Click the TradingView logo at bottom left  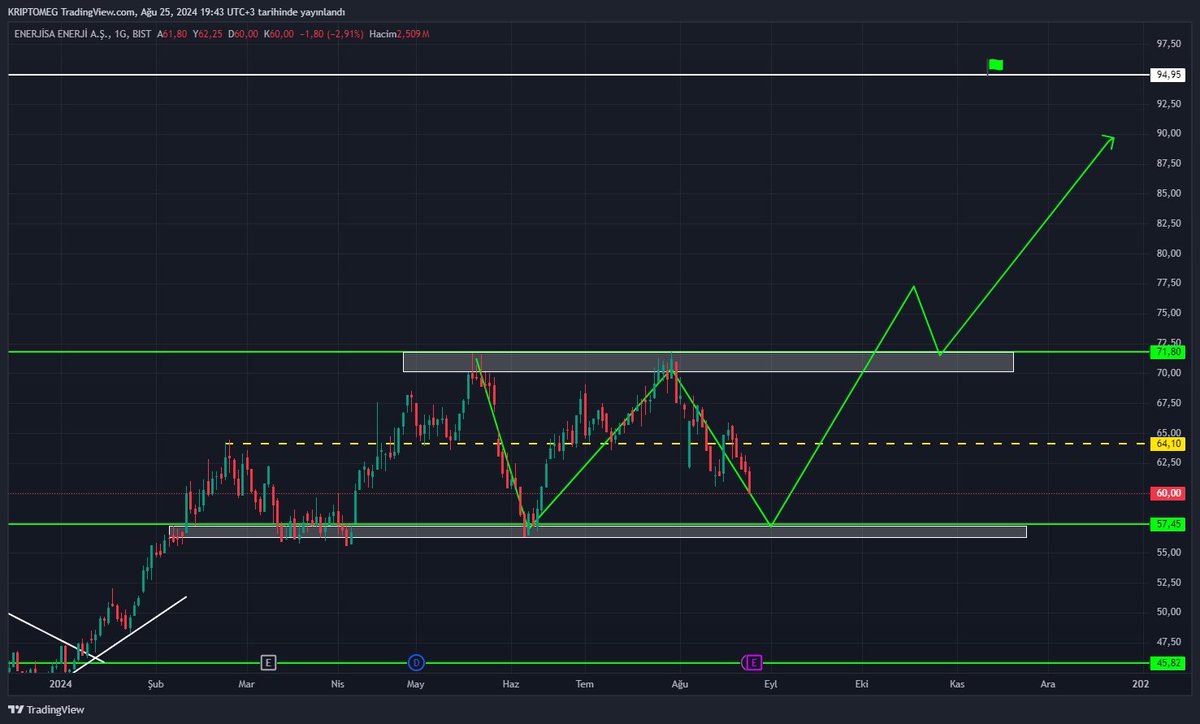[x=47, y=710]
